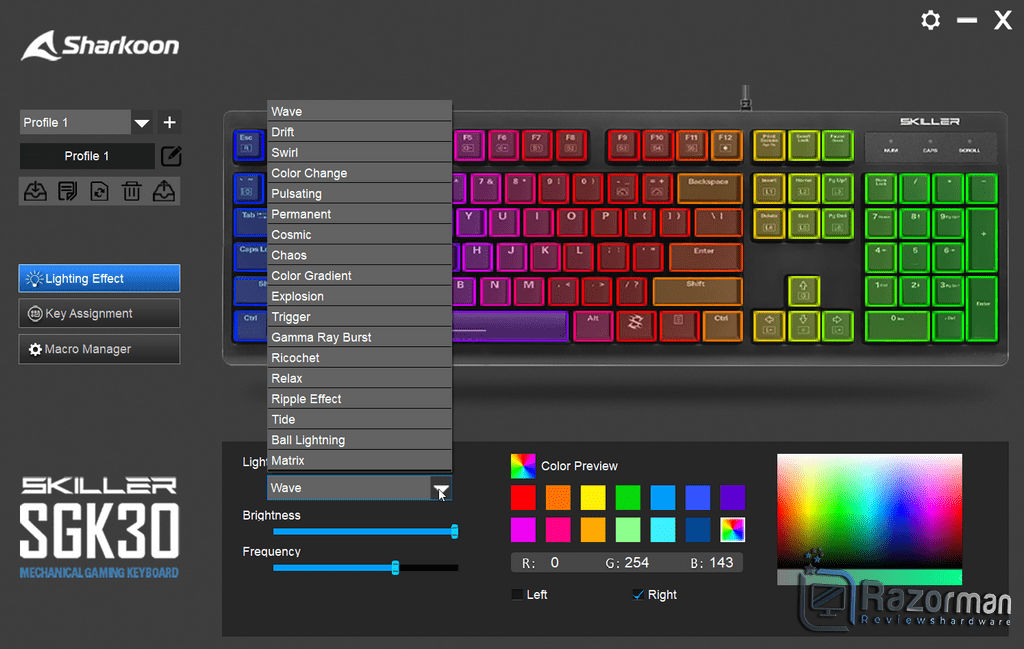Click the G value field showing 254
This screenshot has width=1024, height=649.
[x=636, y=563]
